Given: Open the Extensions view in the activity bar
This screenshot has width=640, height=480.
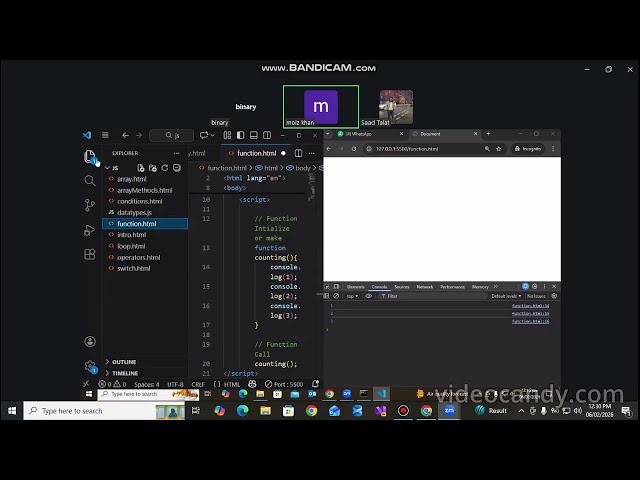Looking at the screenshot, I should click(x=90, y=254).
